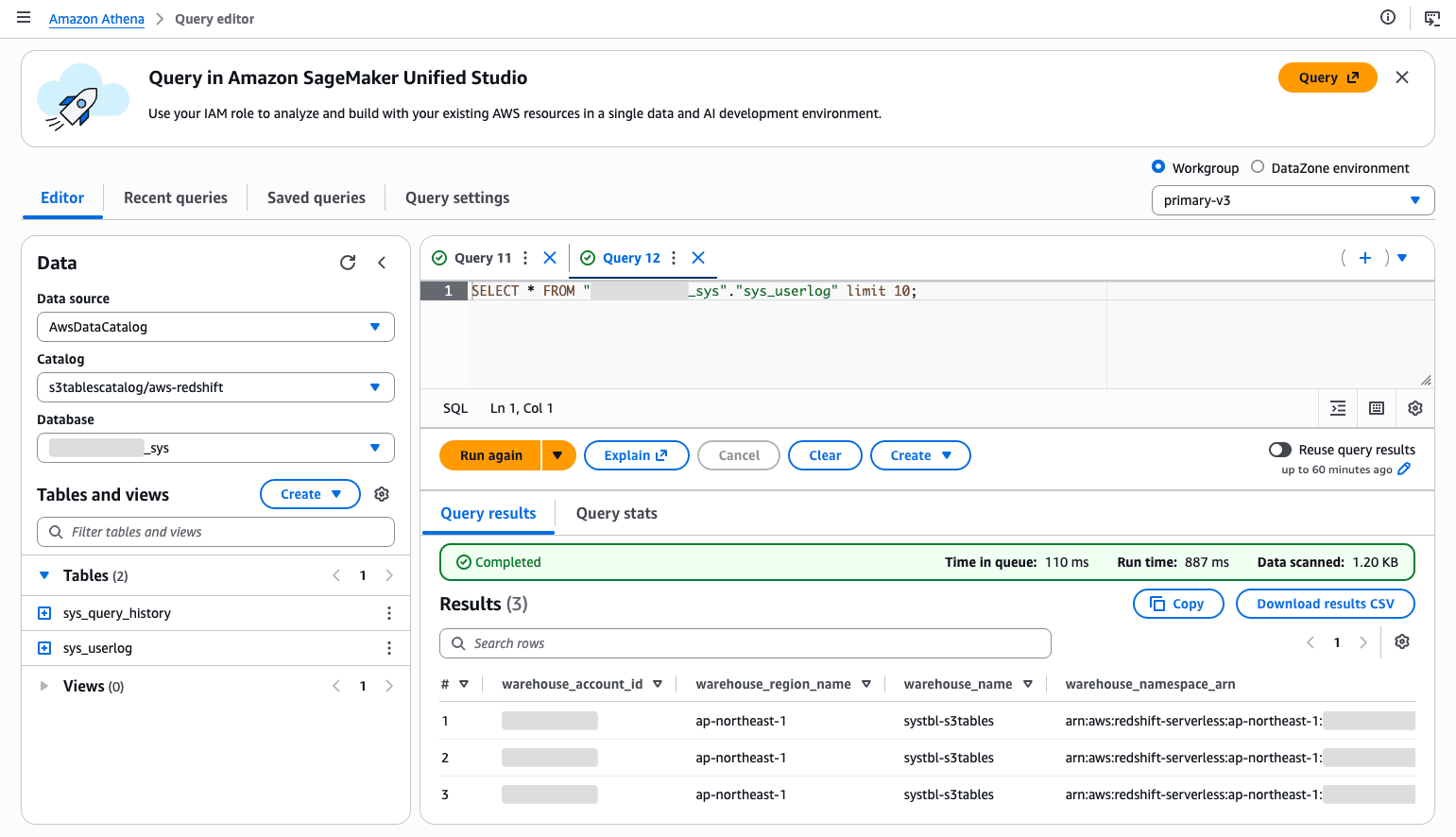This screenshot has height=837, width=1456.
Task: Click the Run again button
Action: (490, 455)
